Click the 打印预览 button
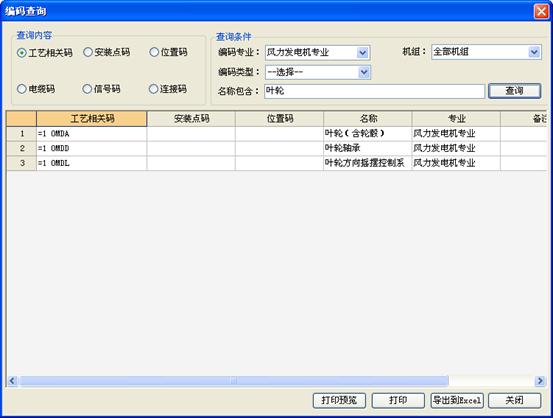The height and width of the screenshot is (418, 553). pos(339,400)
